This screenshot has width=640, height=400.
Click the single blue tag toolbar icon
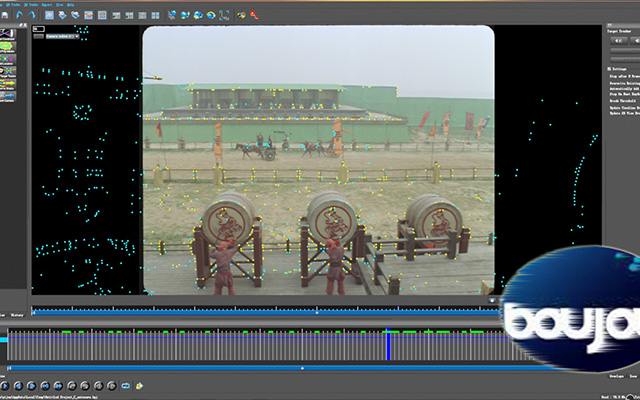point(62,16)
